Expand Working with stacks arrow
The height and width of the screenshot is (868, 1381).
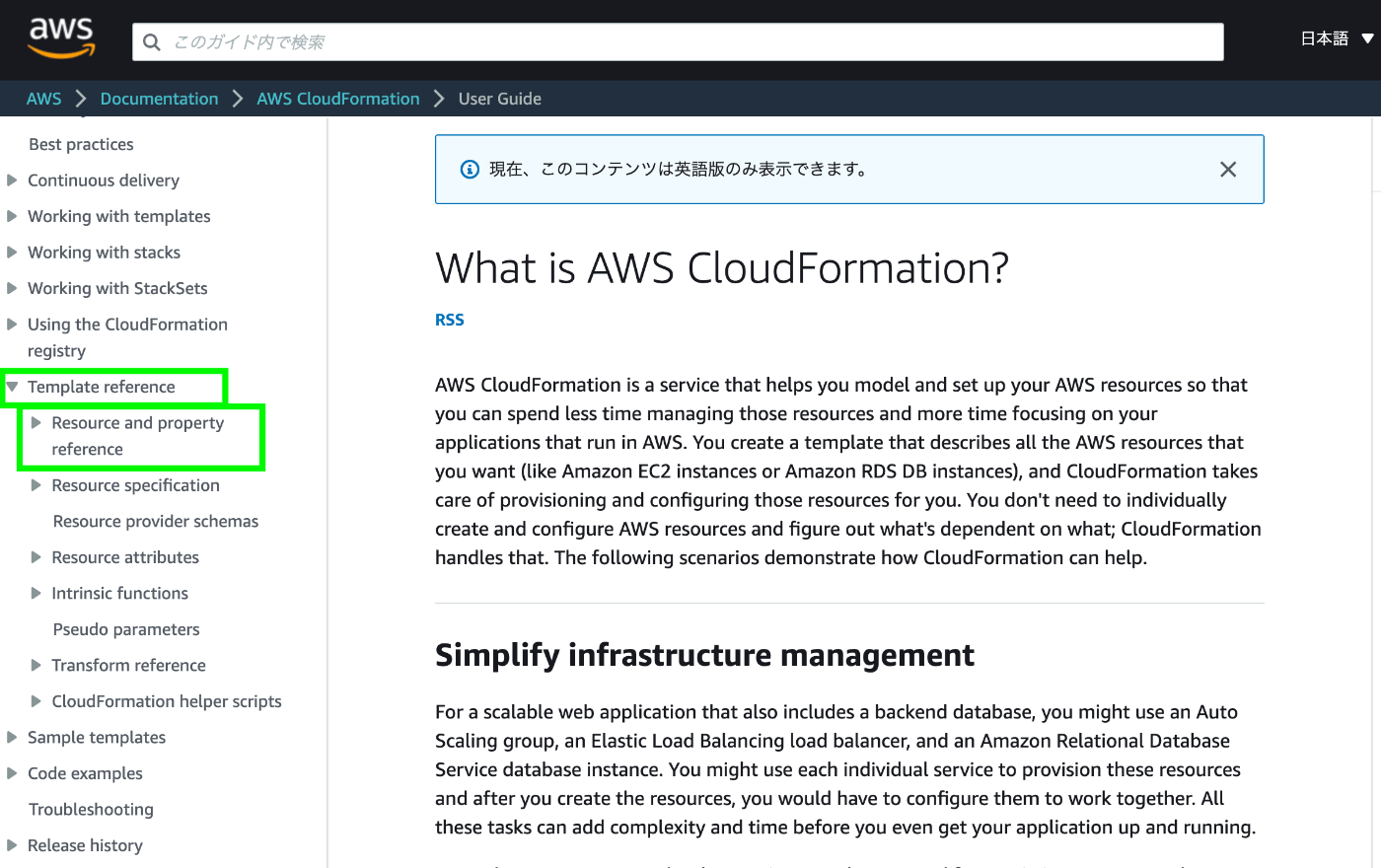pyautogui.click(x=12, y=253)
